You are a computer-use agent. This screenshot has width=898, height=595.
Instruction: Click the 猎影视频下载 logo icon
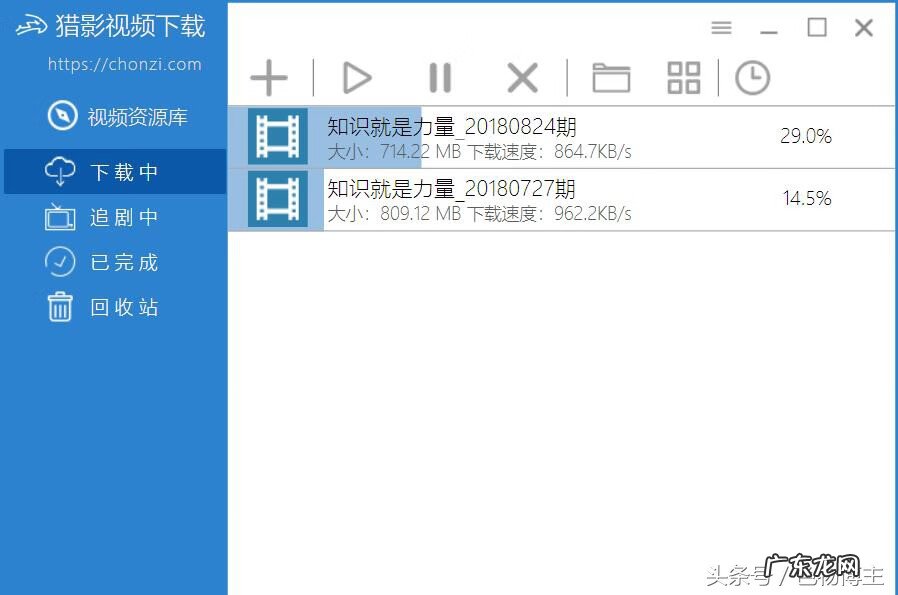[32, 27]
